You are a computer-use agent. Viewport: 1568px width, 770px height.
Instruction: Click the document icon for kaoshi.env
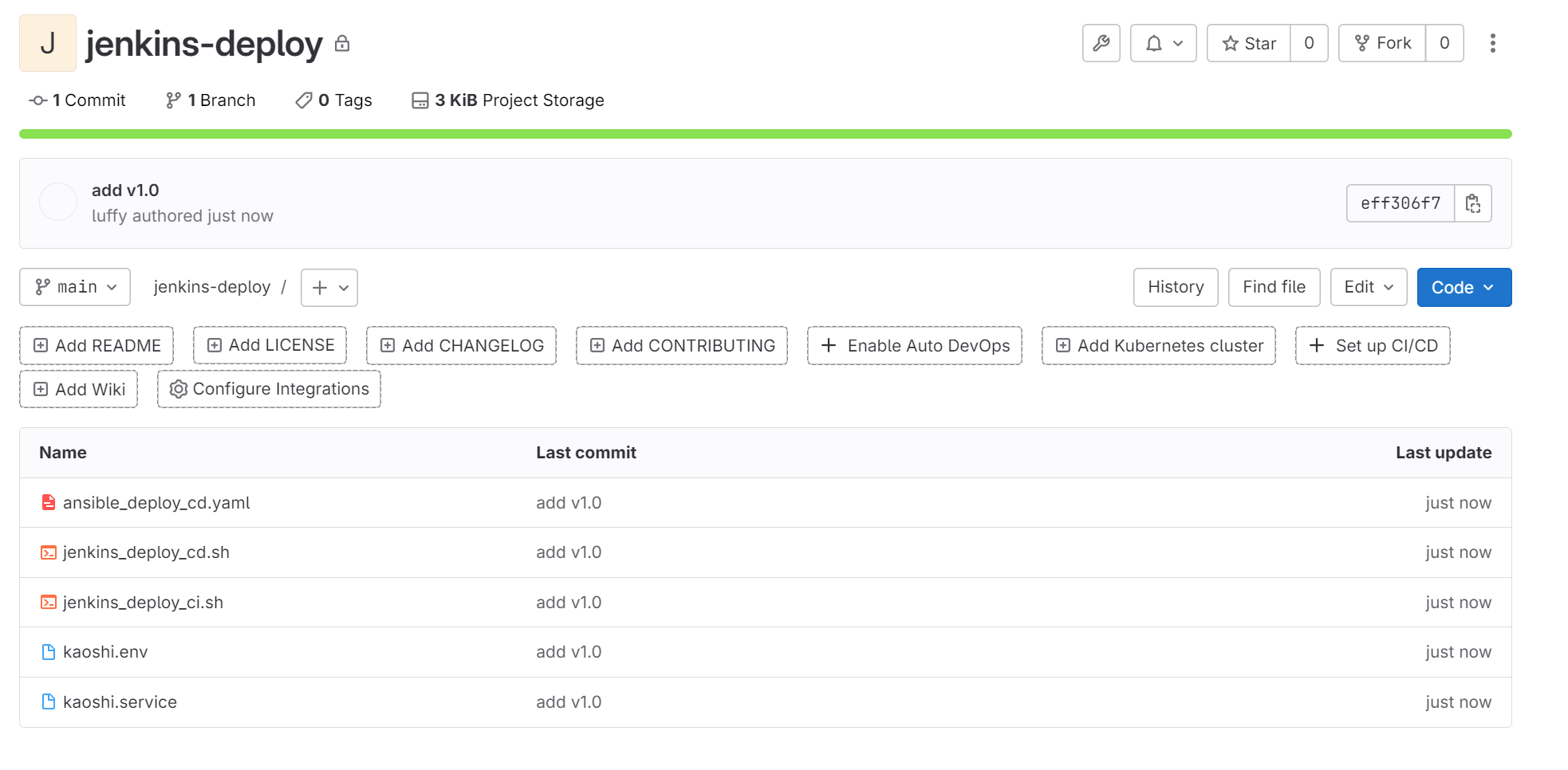pyautogui.click(x=49, y=652)
